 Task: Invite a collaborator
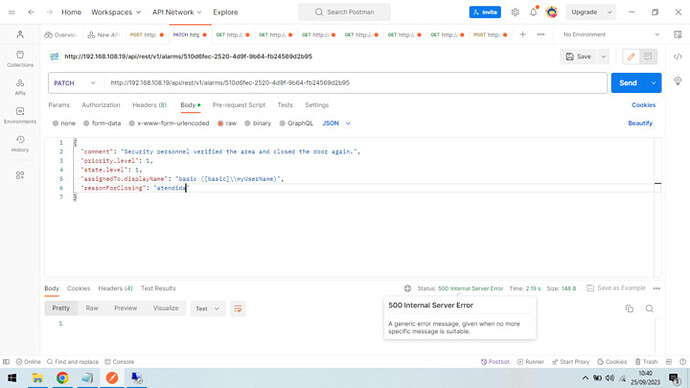click(x=485, y=12)
